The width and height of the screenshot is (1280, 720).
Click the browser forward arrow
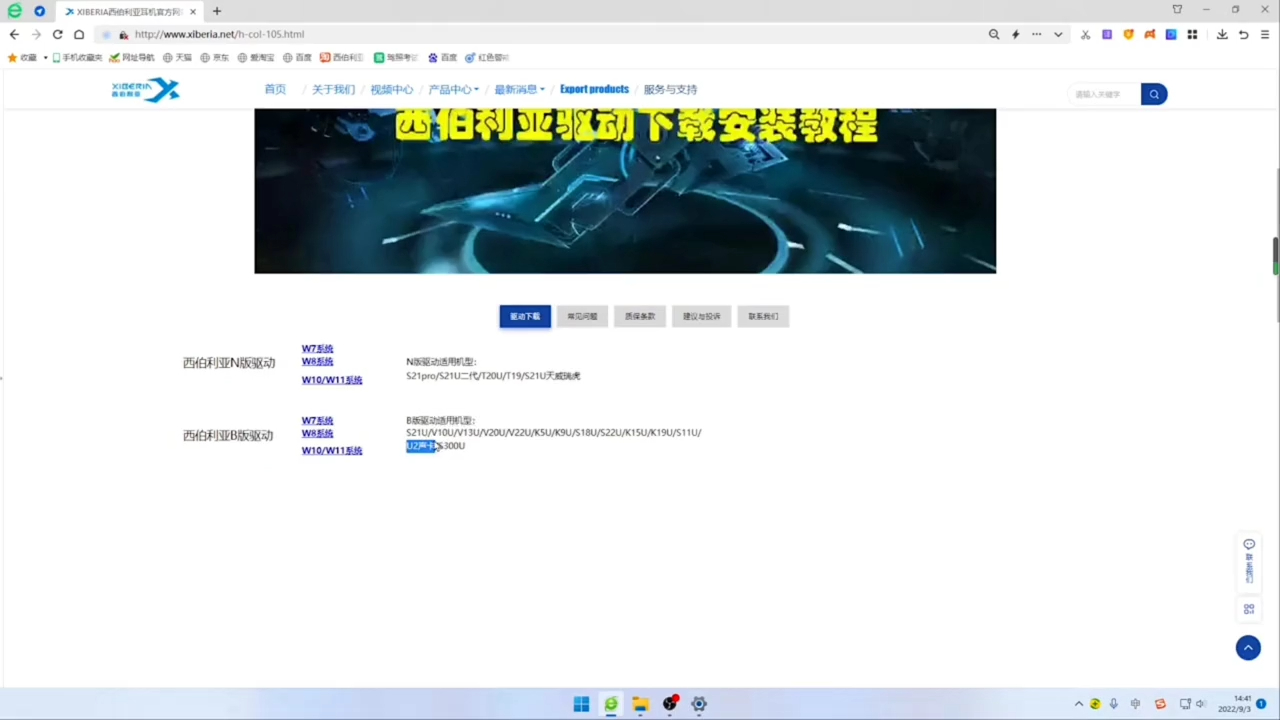[x=36, y=34]
